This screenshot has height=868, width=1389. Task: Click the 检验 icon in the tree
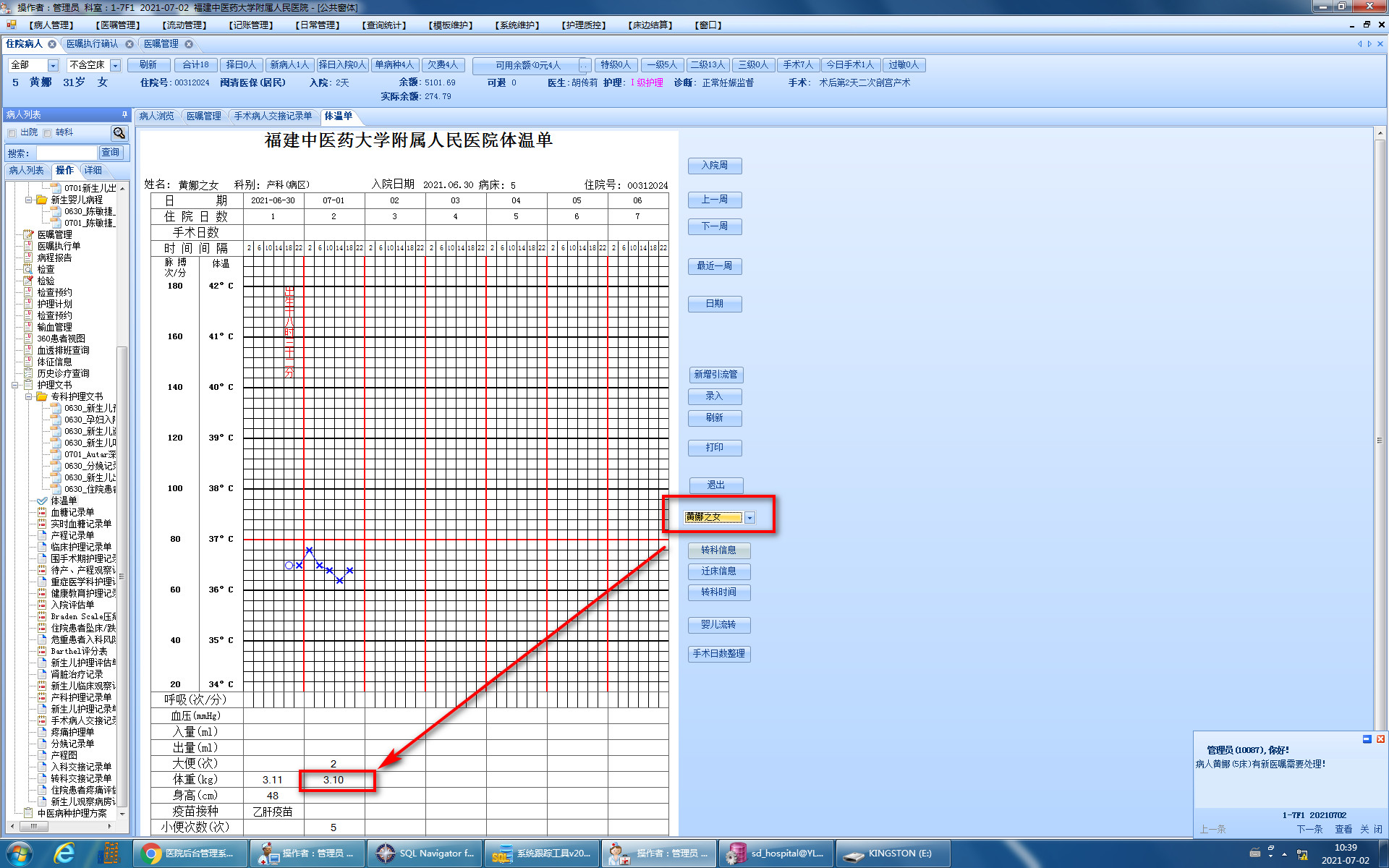28,281
